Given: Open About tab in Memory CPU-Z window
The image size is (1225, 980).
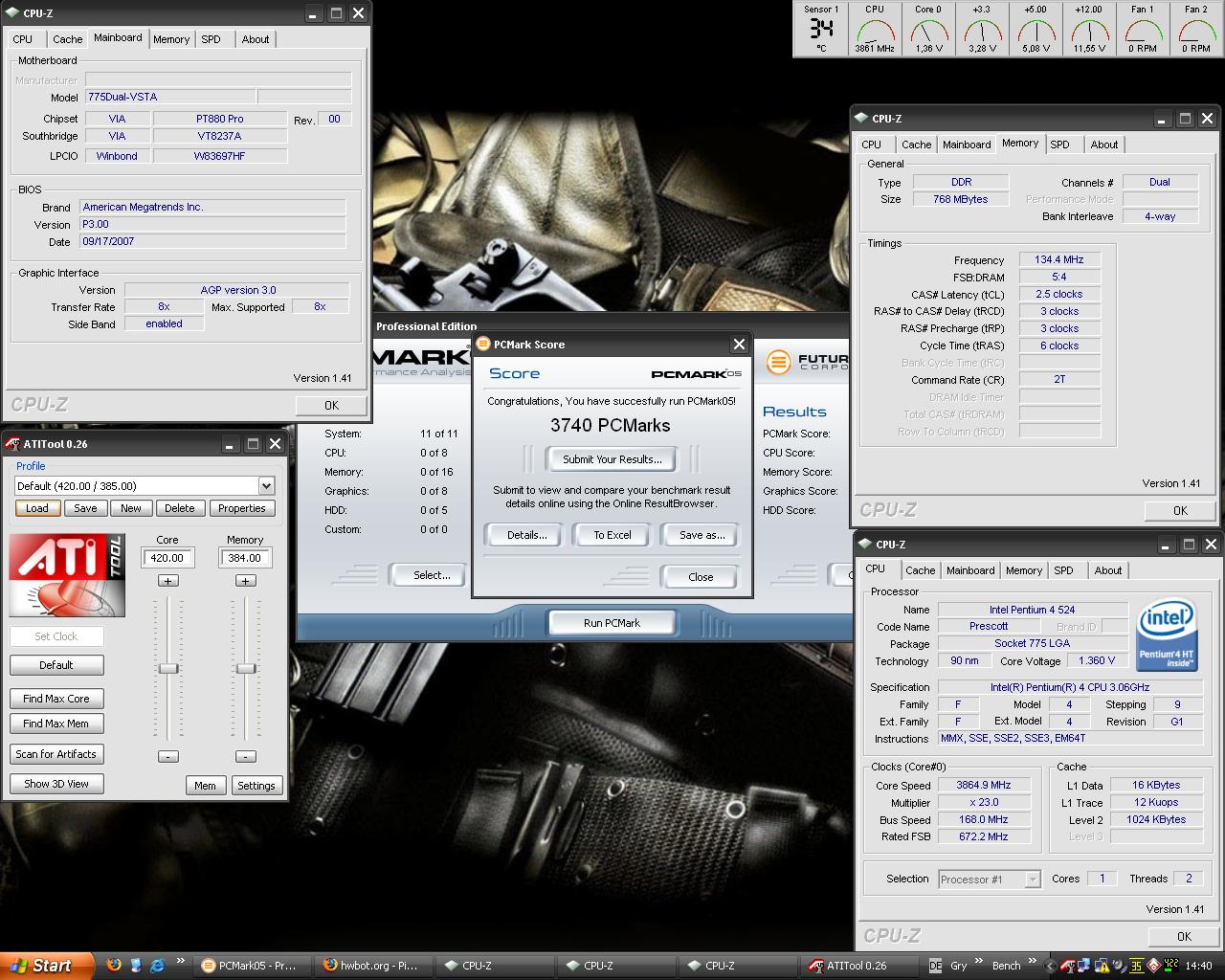Looking at the screenshot, I should pyautogui.click(x=1104, y=145).
